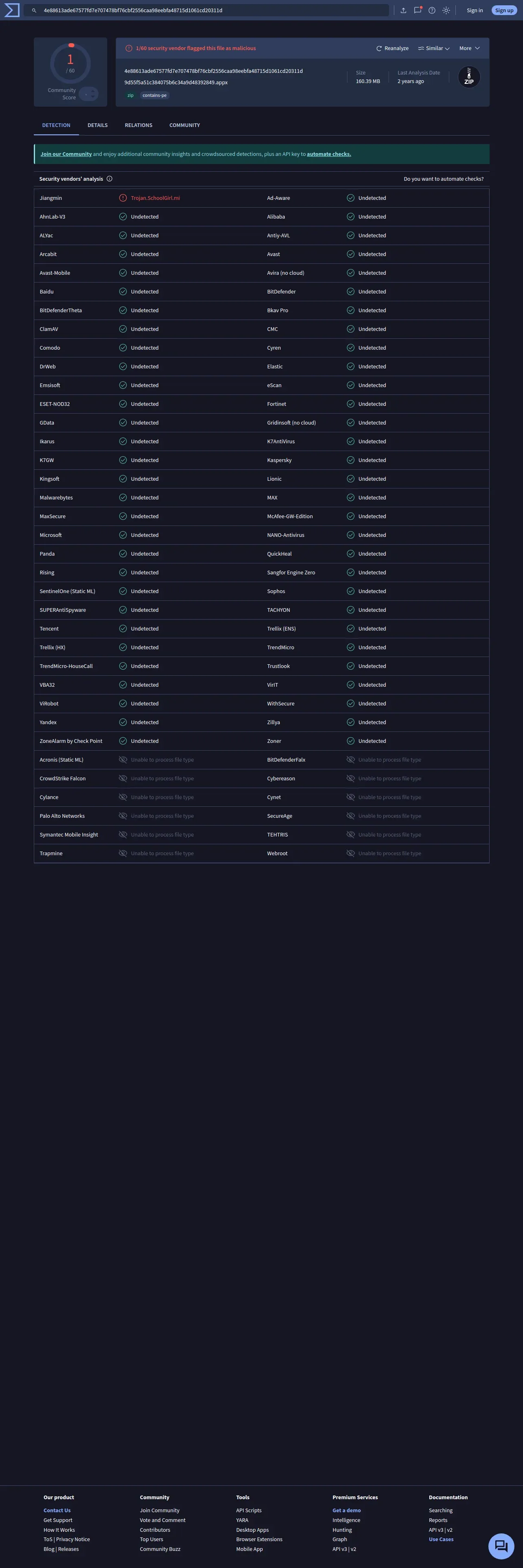Open Get Support footer link
This screenshot has height=1568, width=523.
pyautogui.click(x=58, y=1520)
